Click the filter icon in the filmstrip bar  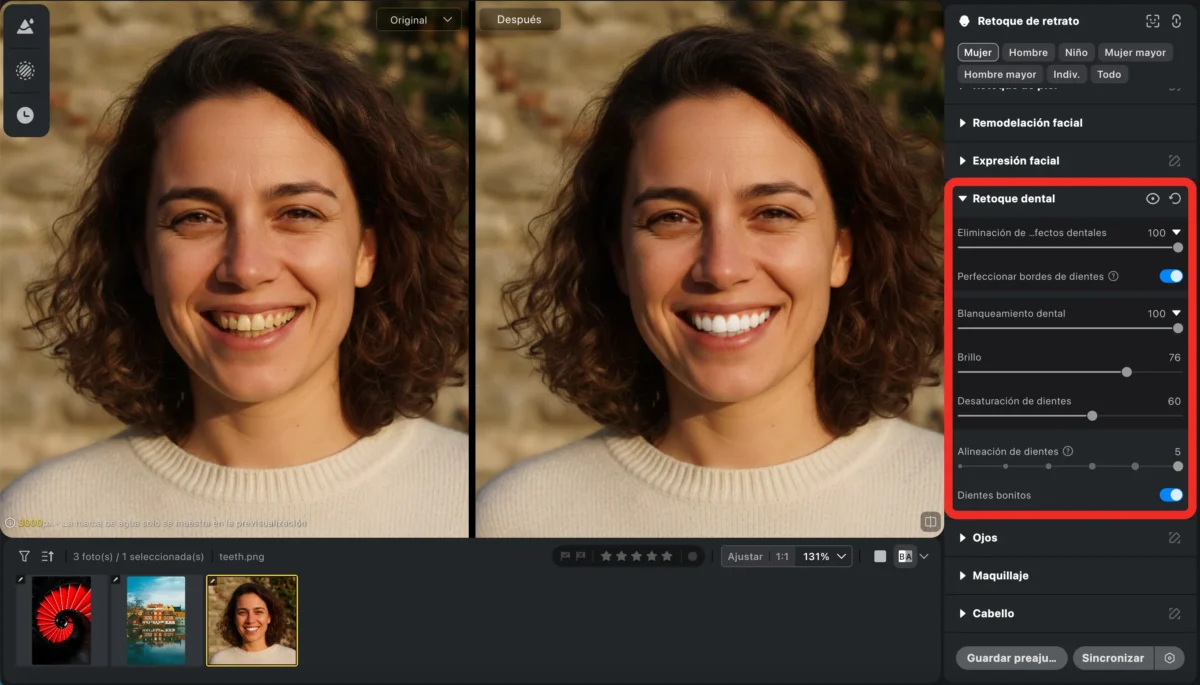[22, 556]
